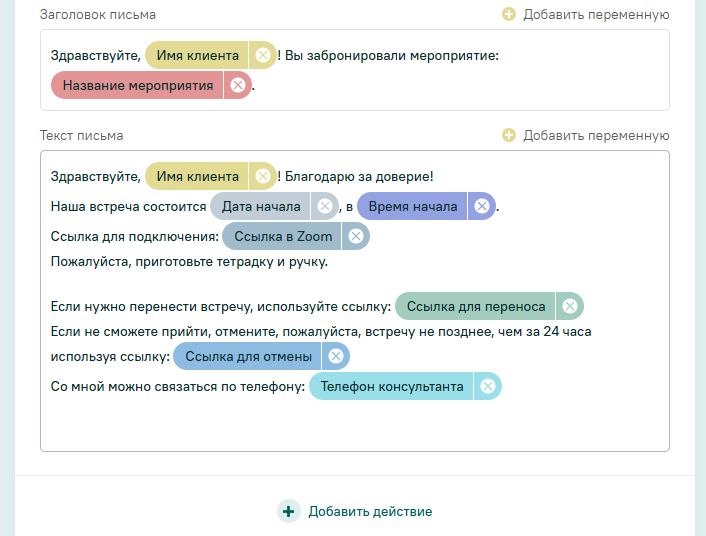706x536 pixels.
Task: Delete the 'Телефон консультанта' variable tag
Action: point(488,386)
